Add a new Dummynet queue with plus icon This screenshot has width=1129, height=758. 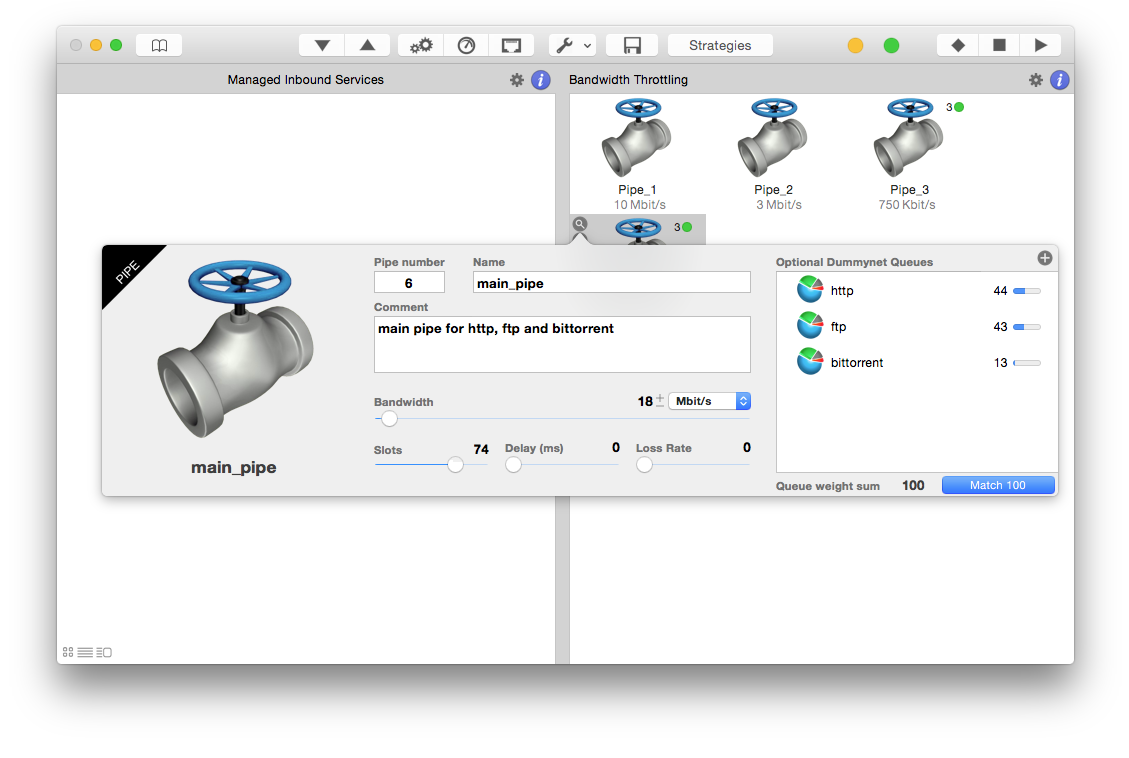tap(1045, 258)
